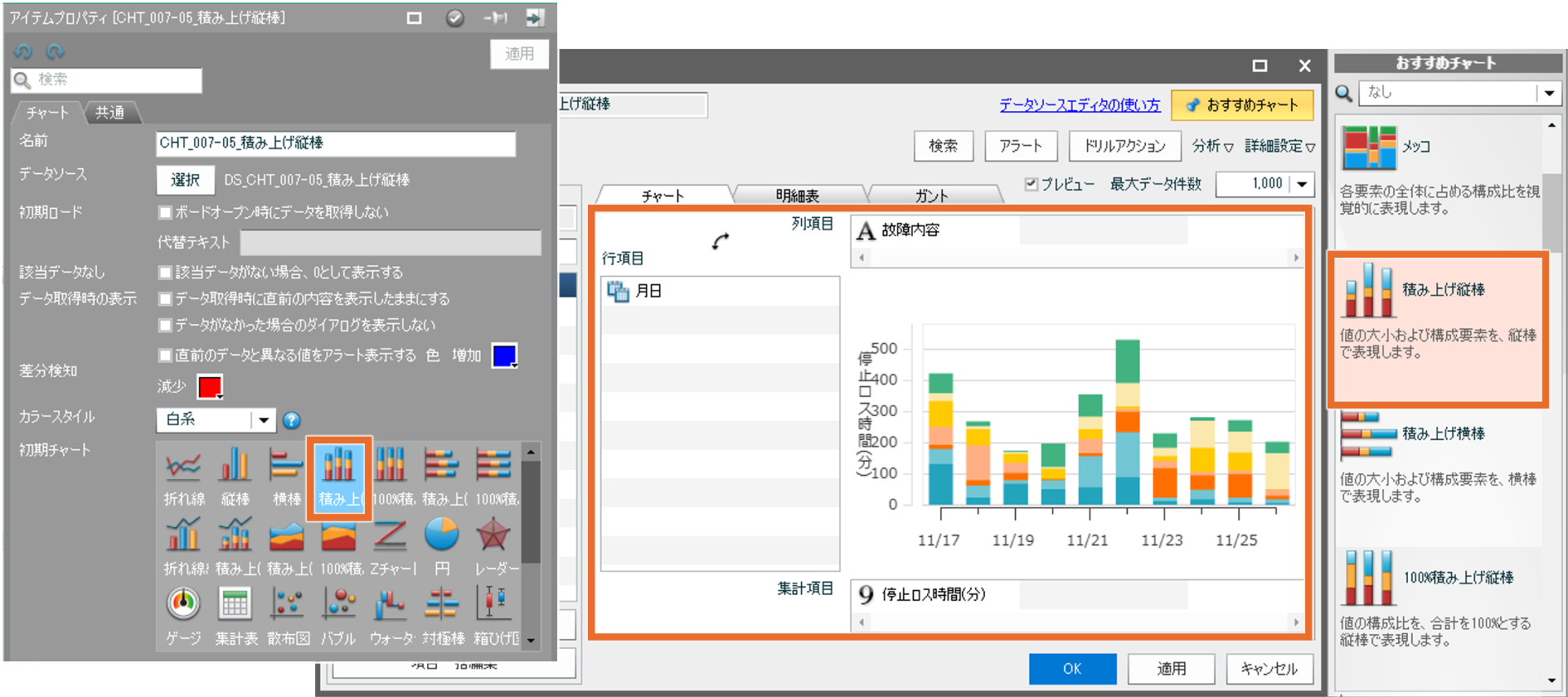Click the swap rows/columns arrow icon
Screen dimensions: 1568x697
(x=720, y=241)
